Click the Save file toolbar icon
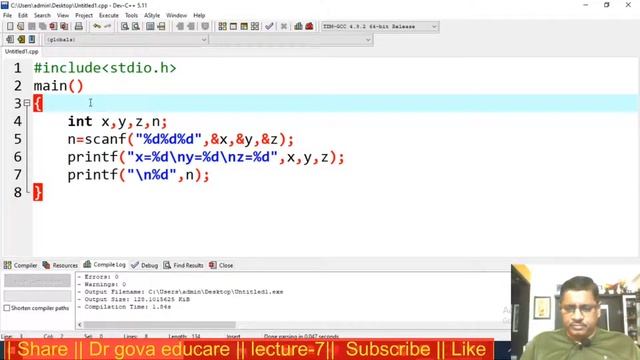 pos(31,27)
